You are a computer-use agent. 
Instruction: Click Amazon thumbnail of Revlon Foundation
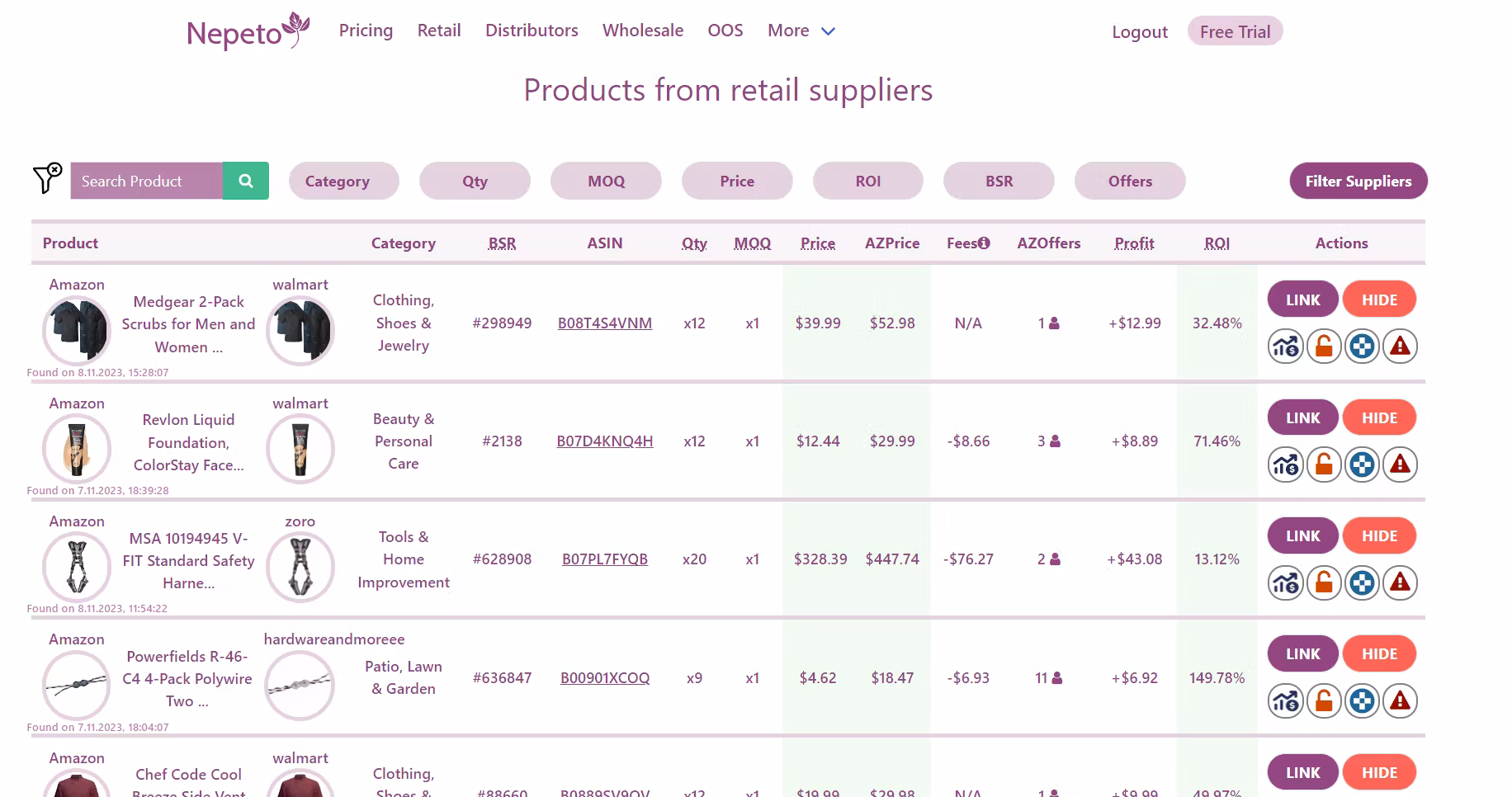point(77,449)
